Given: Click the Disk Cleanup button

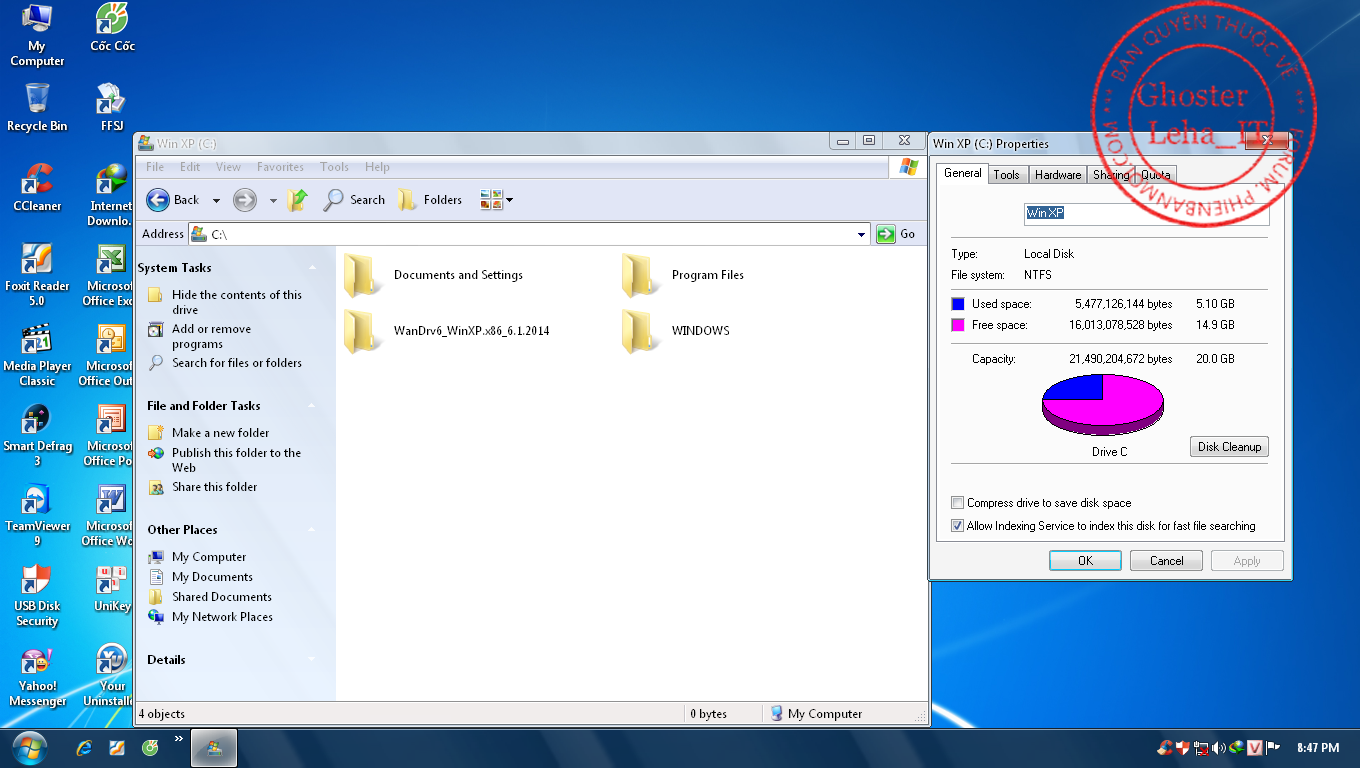Looking at the screenshot, I should click(1229, 447).
